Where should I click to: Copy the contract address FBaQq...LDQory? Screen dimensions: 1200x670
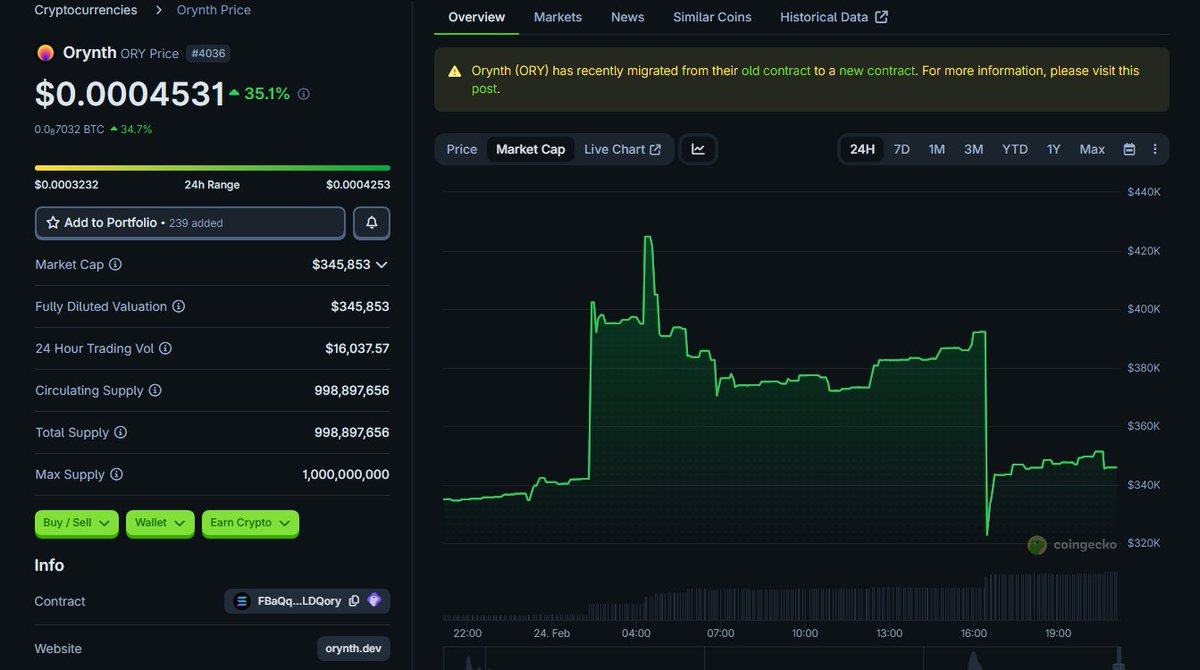click(354, 601)
